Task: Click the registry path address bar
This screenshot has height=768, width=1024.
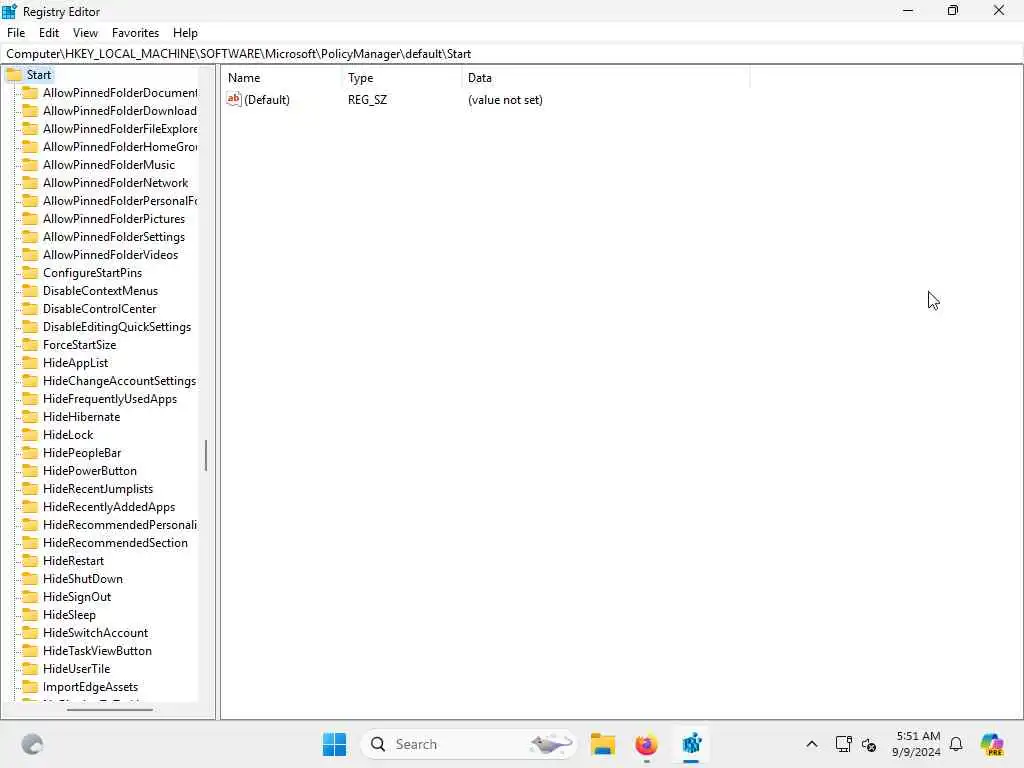Action: [512, 54]
